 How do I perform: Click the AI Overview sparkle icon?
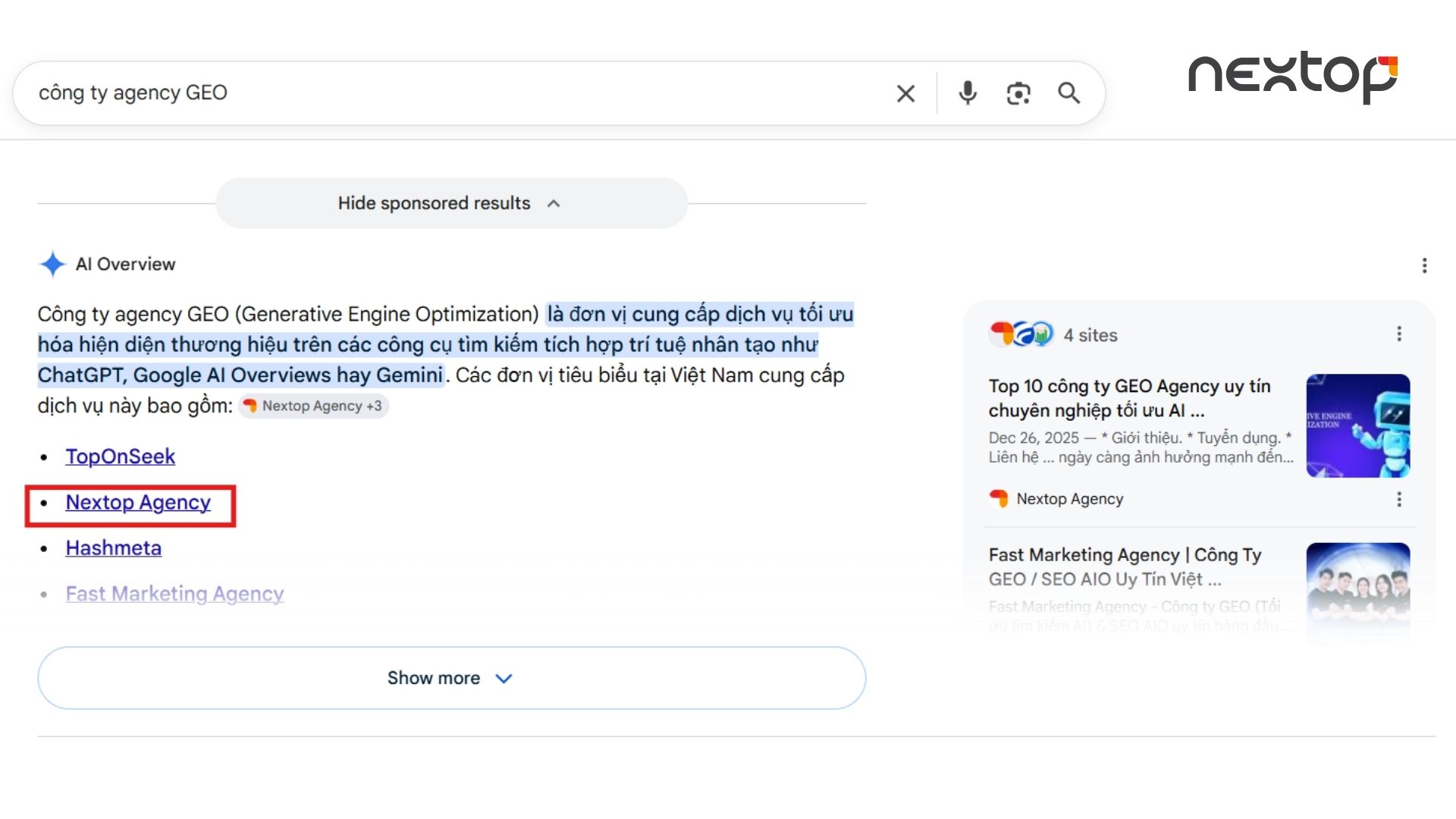point(52,264)
